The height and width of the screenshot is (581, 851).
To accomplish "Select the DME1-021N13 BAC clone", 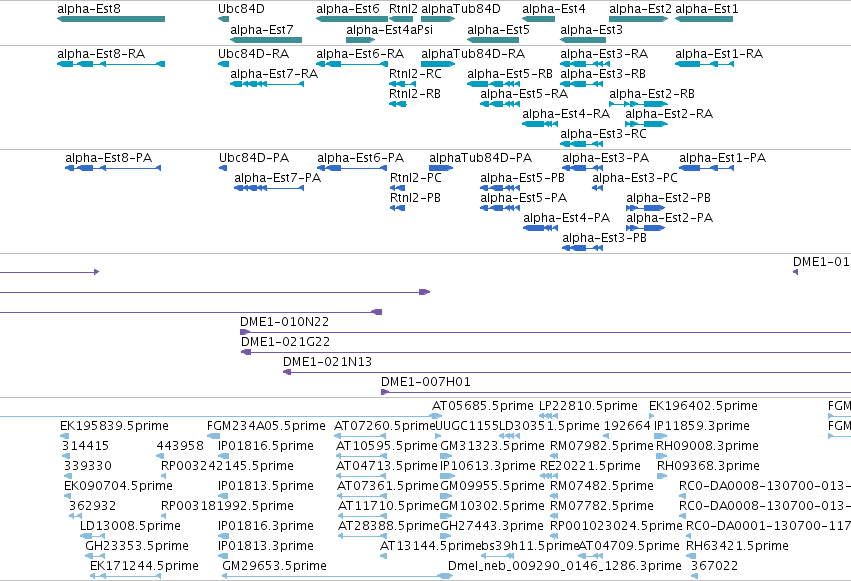I will [567, 372].
